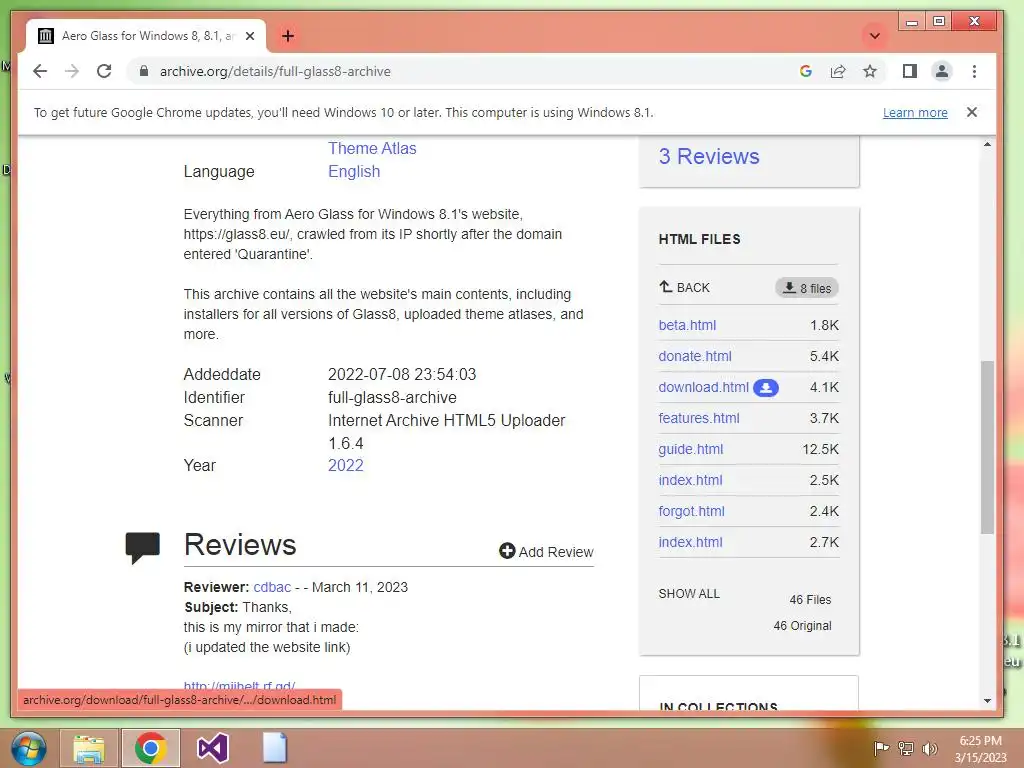This screenshot has height=768, width=1024.
Task: Open beta.html file
Action: pyautogui.click(x=687, y=325)
